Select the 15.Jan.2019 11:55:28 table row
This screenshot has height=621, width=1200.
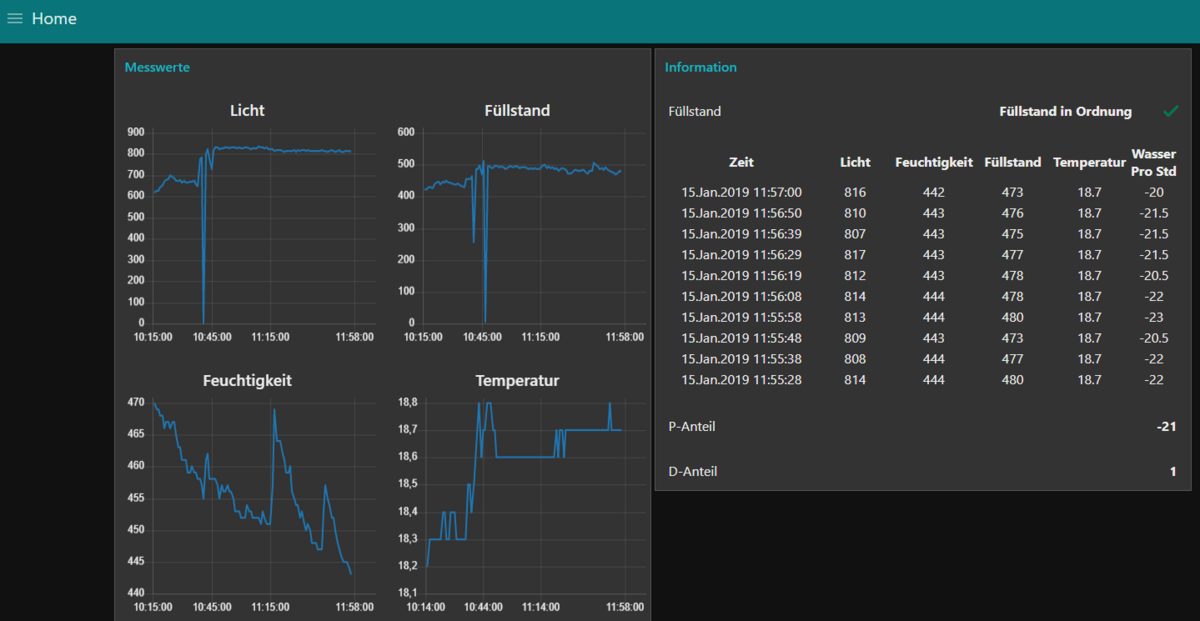tap(741, 380)
